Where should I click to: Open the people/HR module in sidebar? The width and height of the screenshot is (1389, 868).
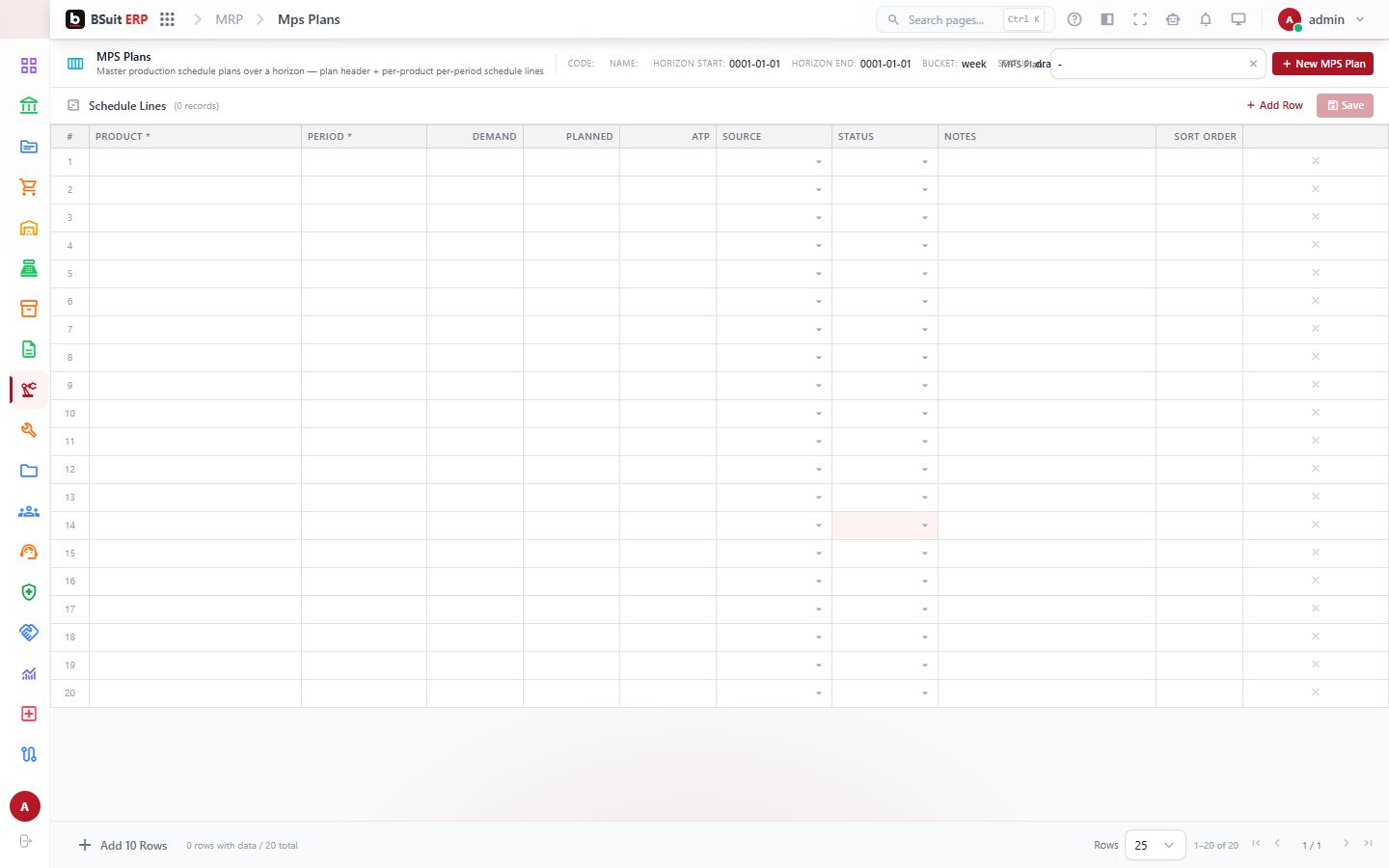click(x=29, y=511)
